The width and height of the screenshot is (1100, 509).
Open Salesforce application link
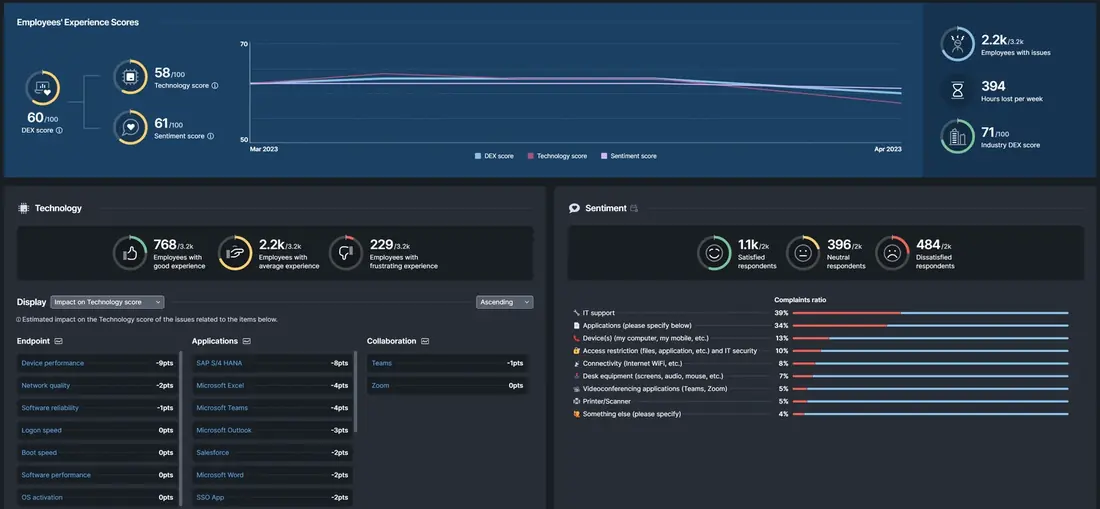coord(213,453)
